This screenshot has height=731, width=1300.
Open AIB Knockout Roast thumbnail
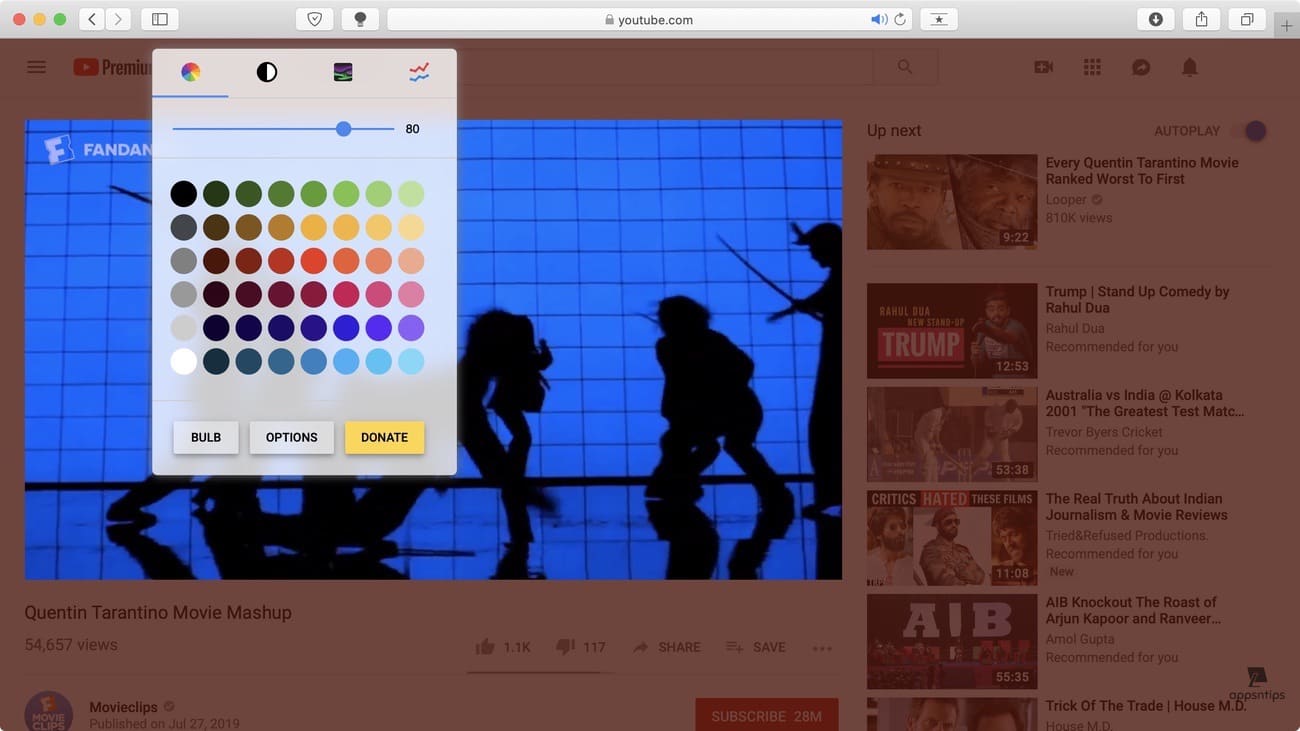[952, 642]
